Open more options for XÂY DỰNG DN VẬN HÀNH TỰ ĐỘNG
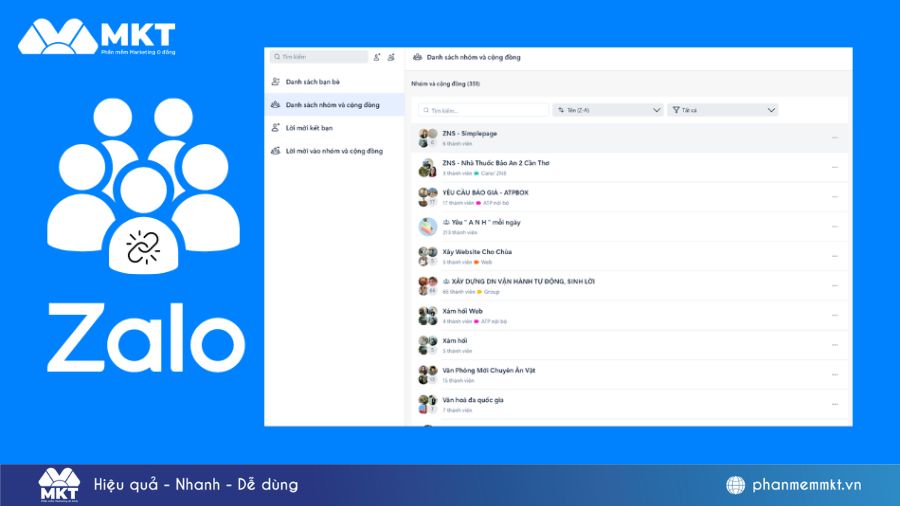The height and width of the screenshot is (506, 900). point(835,286)
